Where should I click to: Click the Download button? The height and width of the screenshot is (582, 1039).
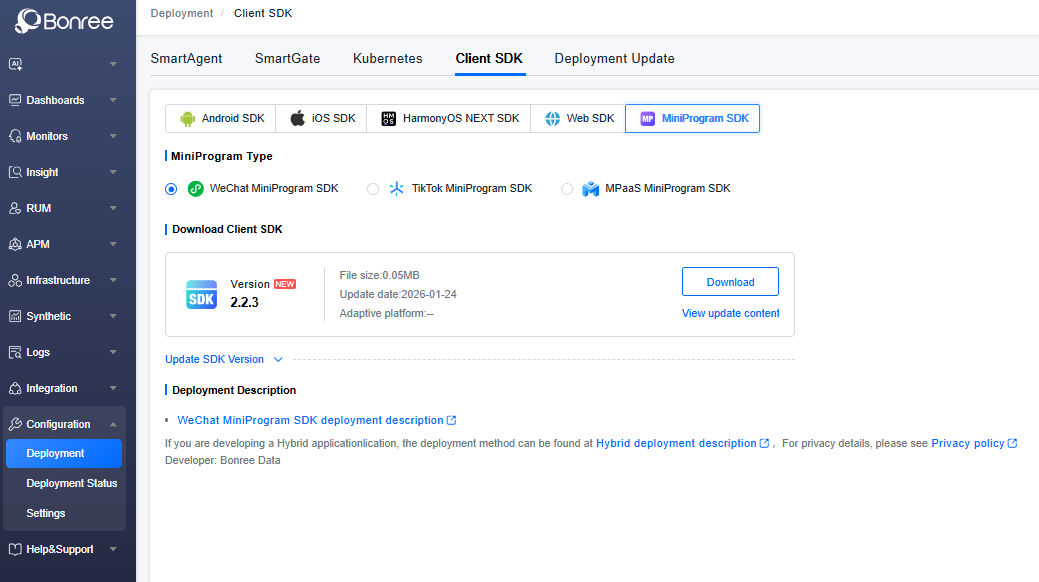[x=730, y=282]
